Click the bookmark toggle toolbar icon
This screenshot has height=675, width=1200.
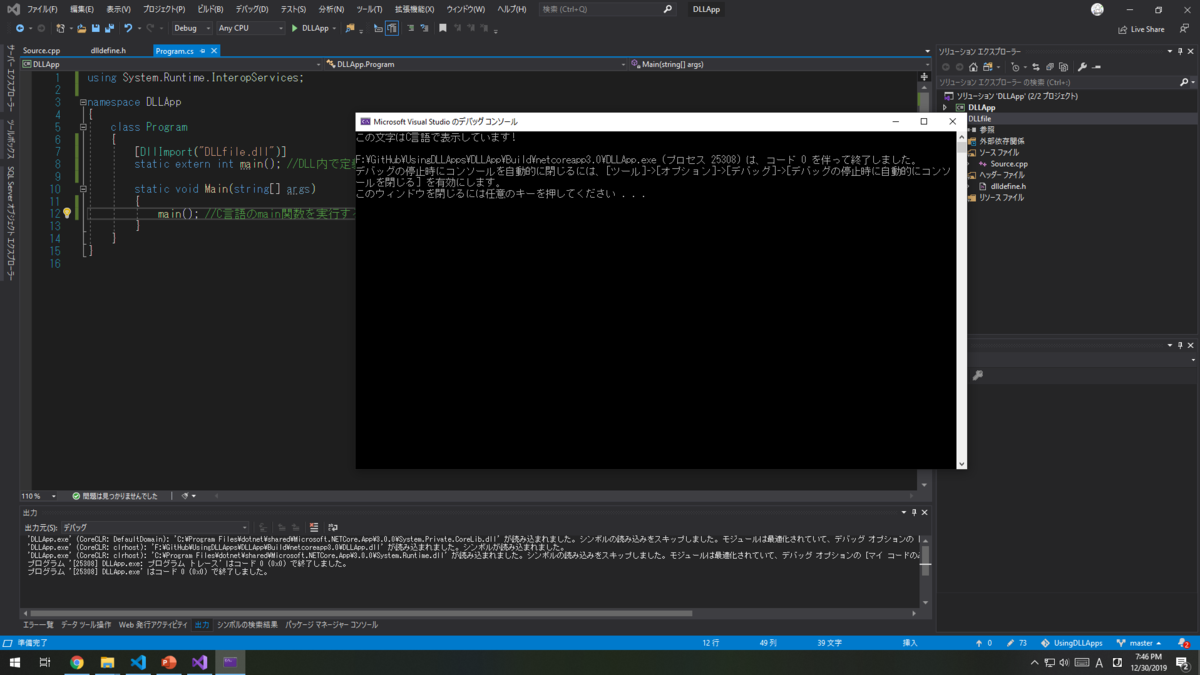(443, 28)
